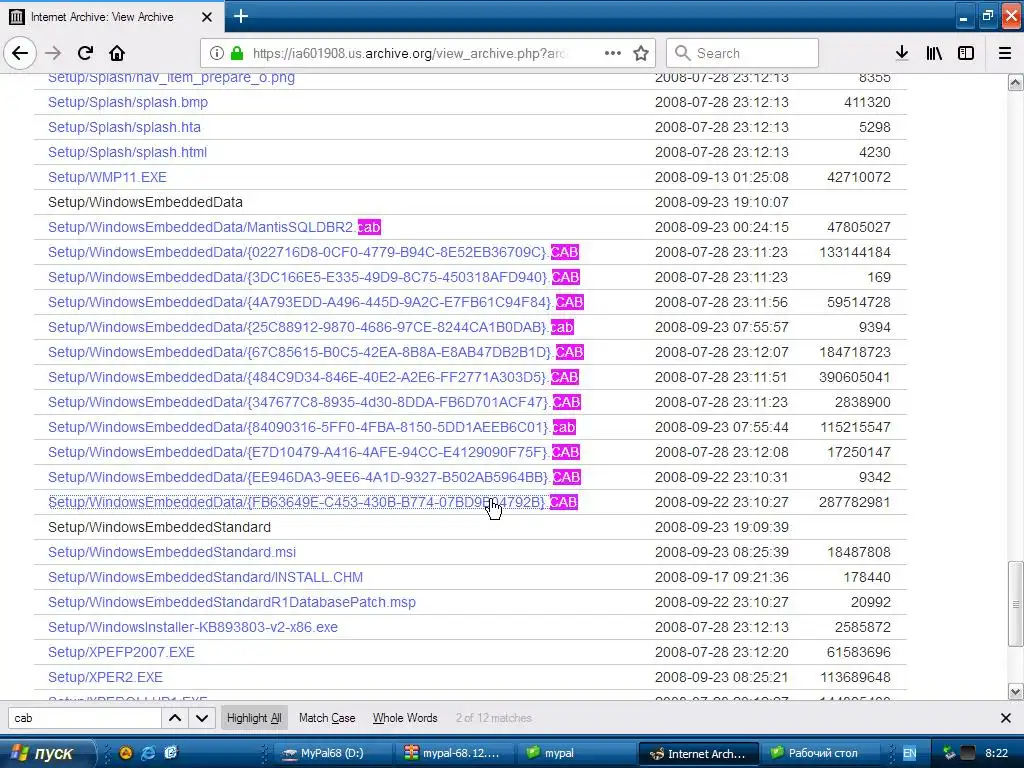Switch to mypal-68.12 archive taskbar item
The width and height of the screenshot is (1024, 768).
coord(453,753)
